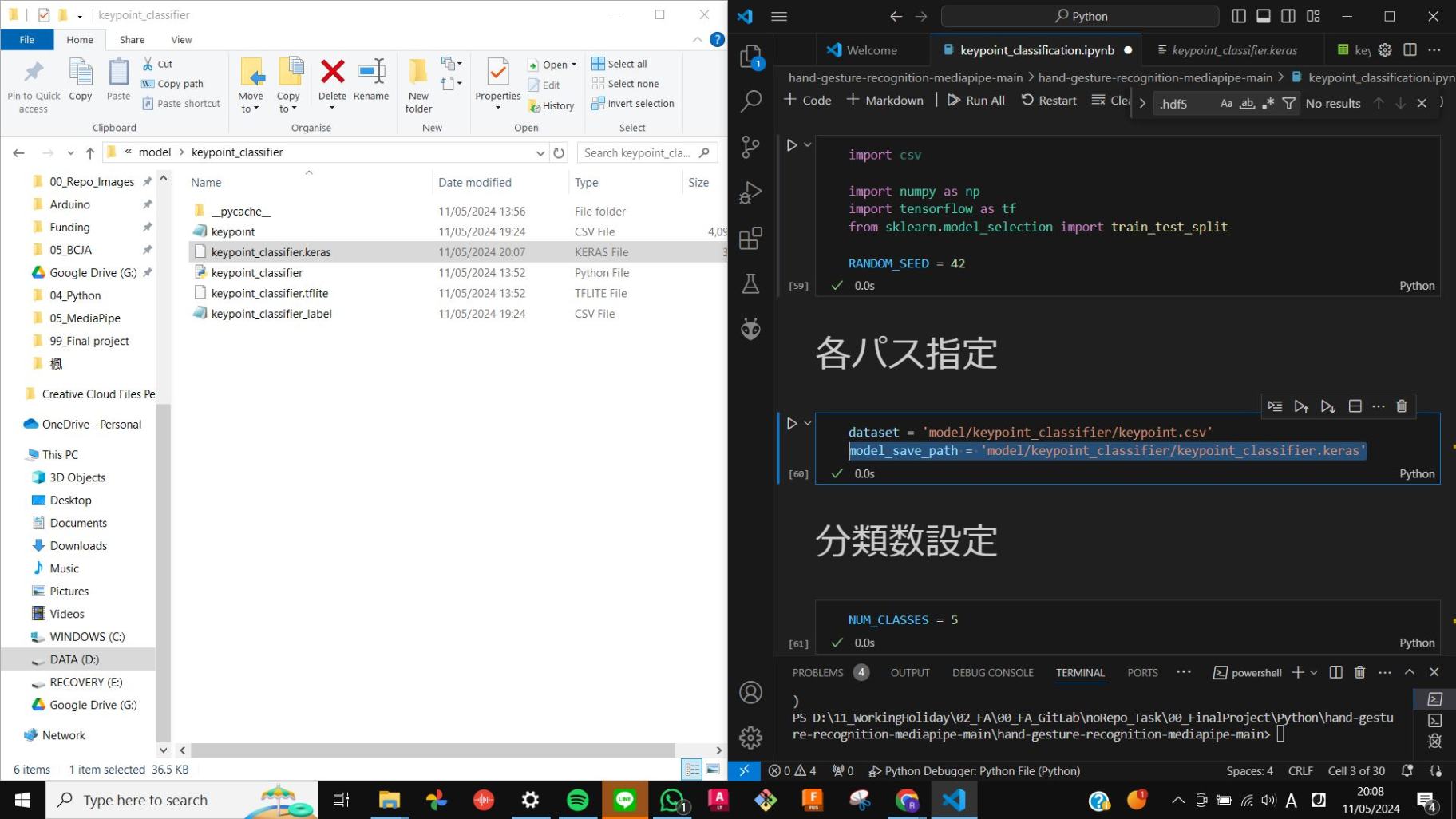Switch to large icons view in Explorer
Image resolution: width=1456 pixels, height=819 pixels.
(713, 770)
